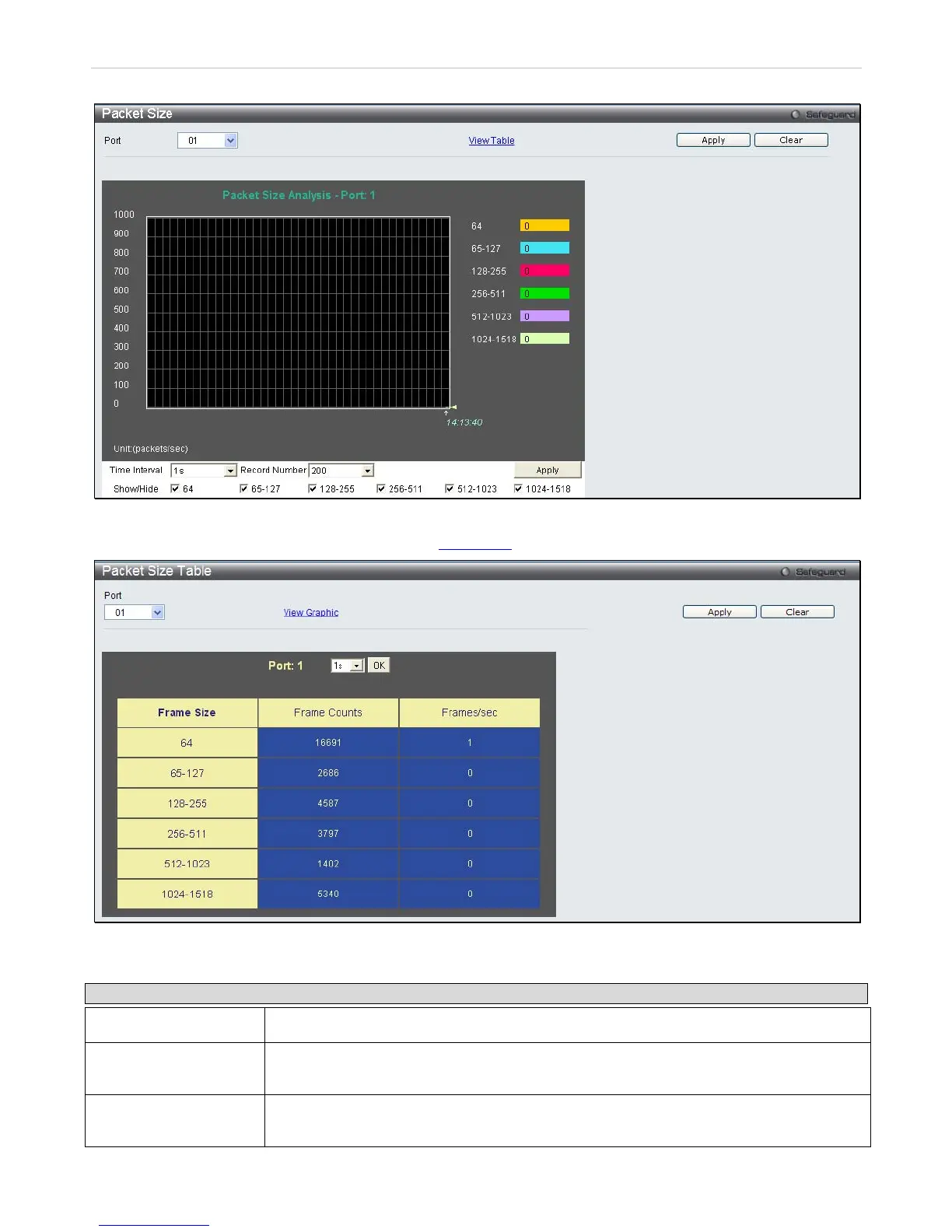The height and width of the screenshot is (1232, 952).
Task: Click the cyan 65-127 legend swatch
Action: coord(544,248)
